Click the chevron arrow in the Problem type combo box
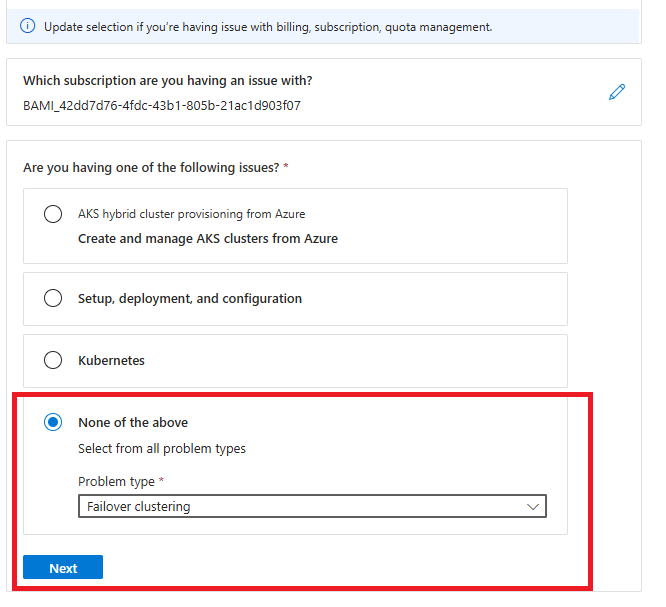The image size is (666, 607). pos(533,507)
